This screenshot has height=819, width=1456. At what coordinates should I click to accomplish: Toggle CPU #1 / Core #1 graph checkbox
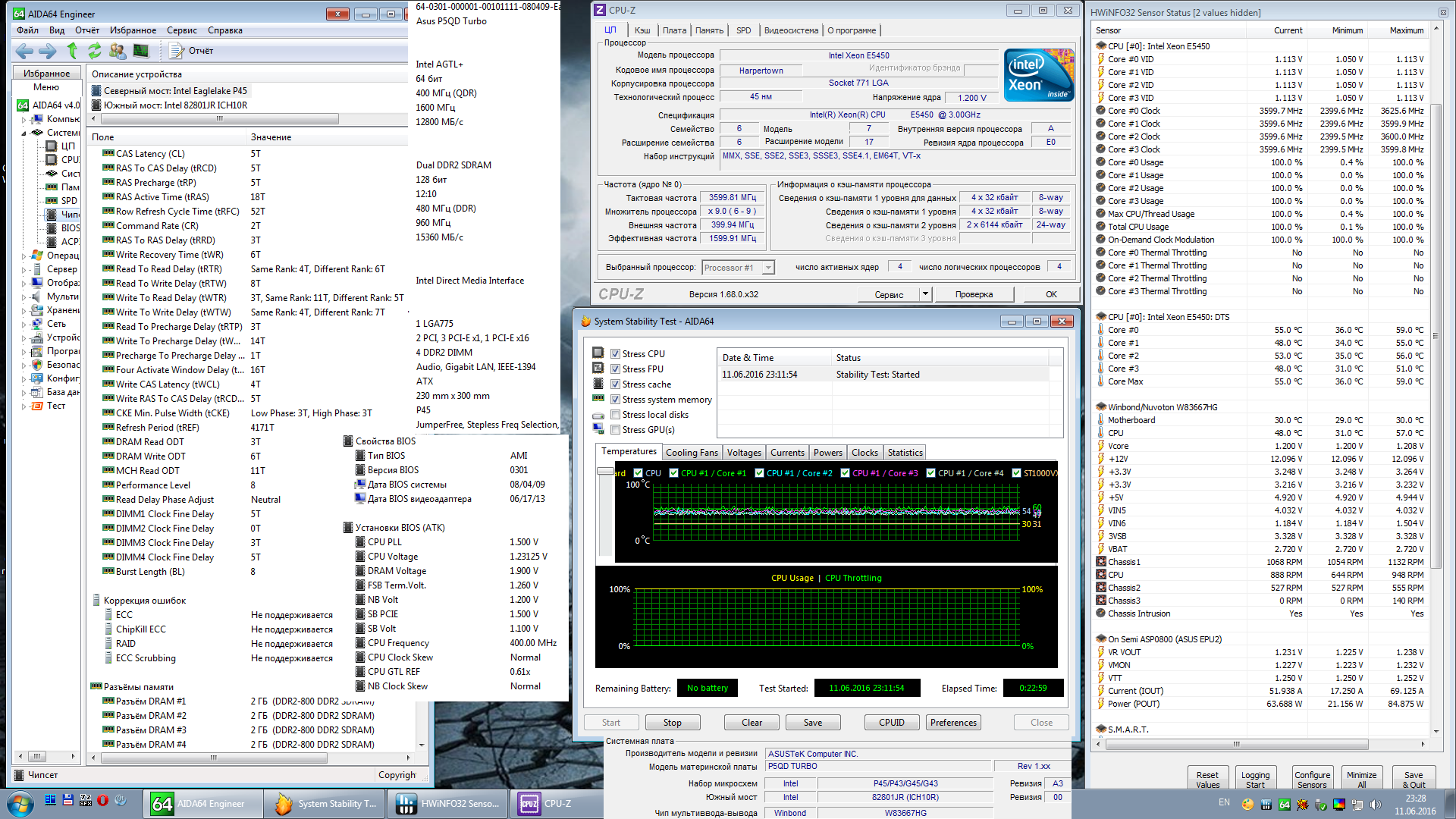[673, 473]
